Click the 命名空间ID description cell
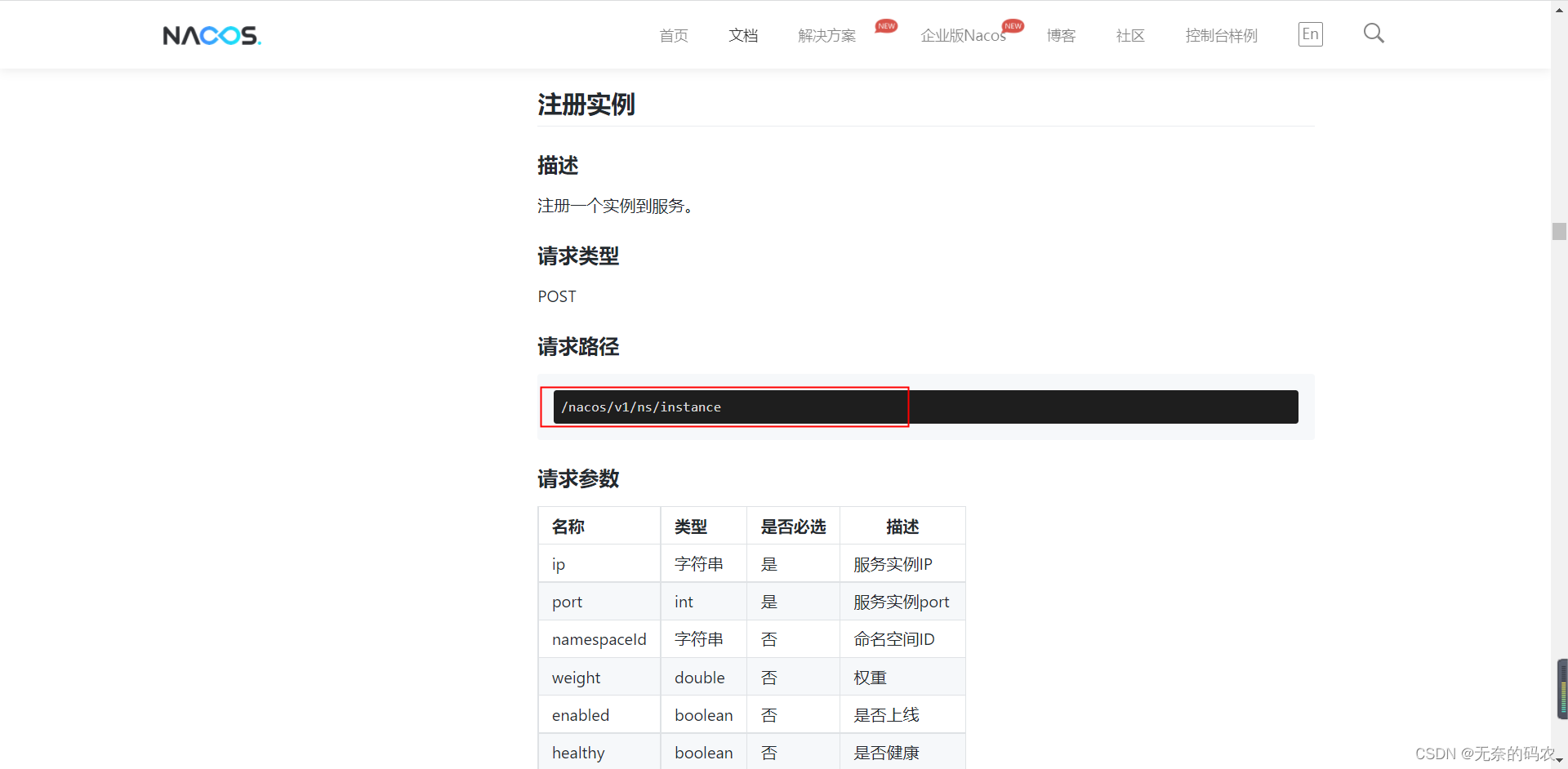 tap(902, 639)
